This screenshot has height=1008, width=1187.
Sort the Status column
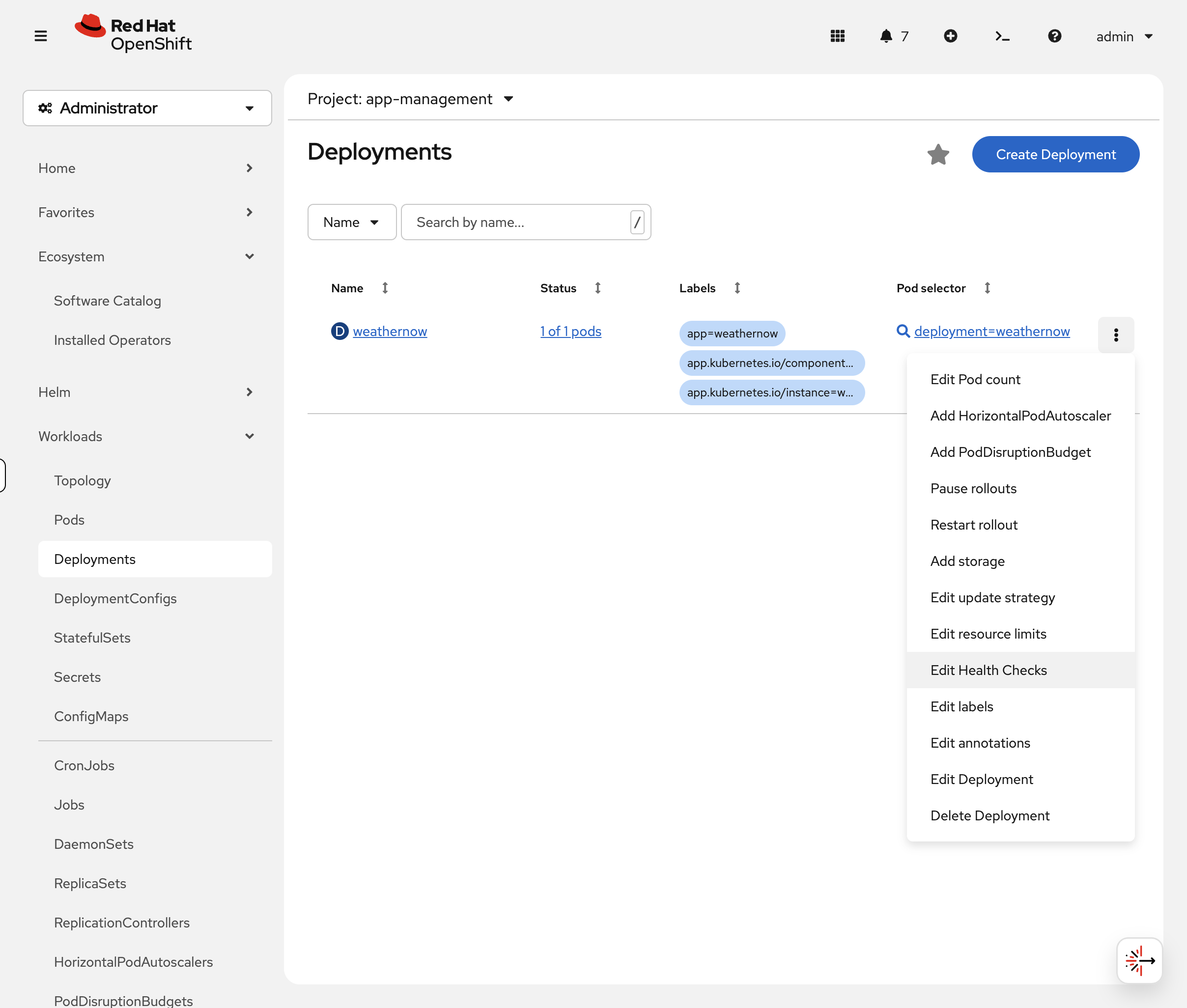[x=597, y=288]
